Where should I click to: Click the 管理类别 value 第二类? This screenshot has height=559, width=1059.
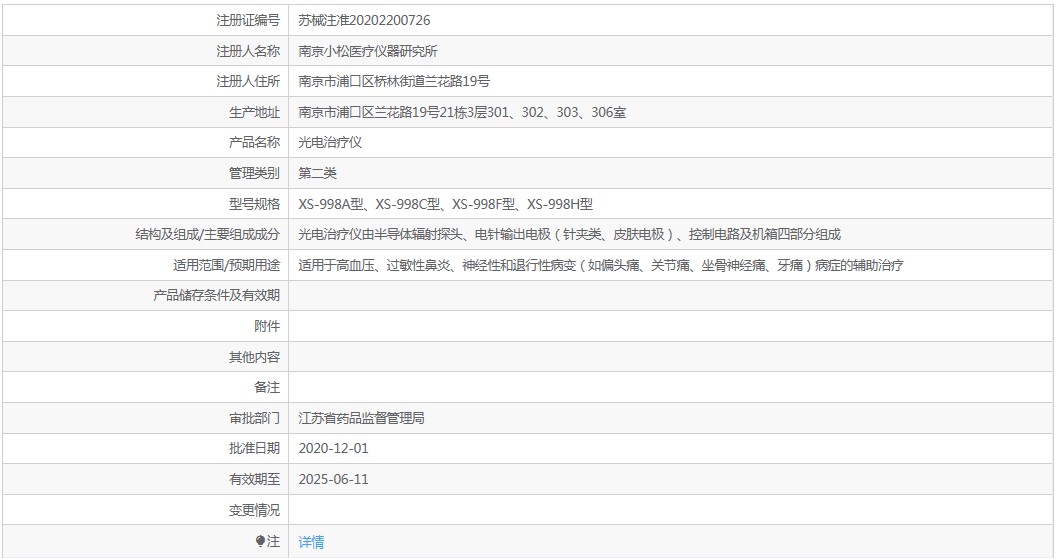click(x=317, y=174)
